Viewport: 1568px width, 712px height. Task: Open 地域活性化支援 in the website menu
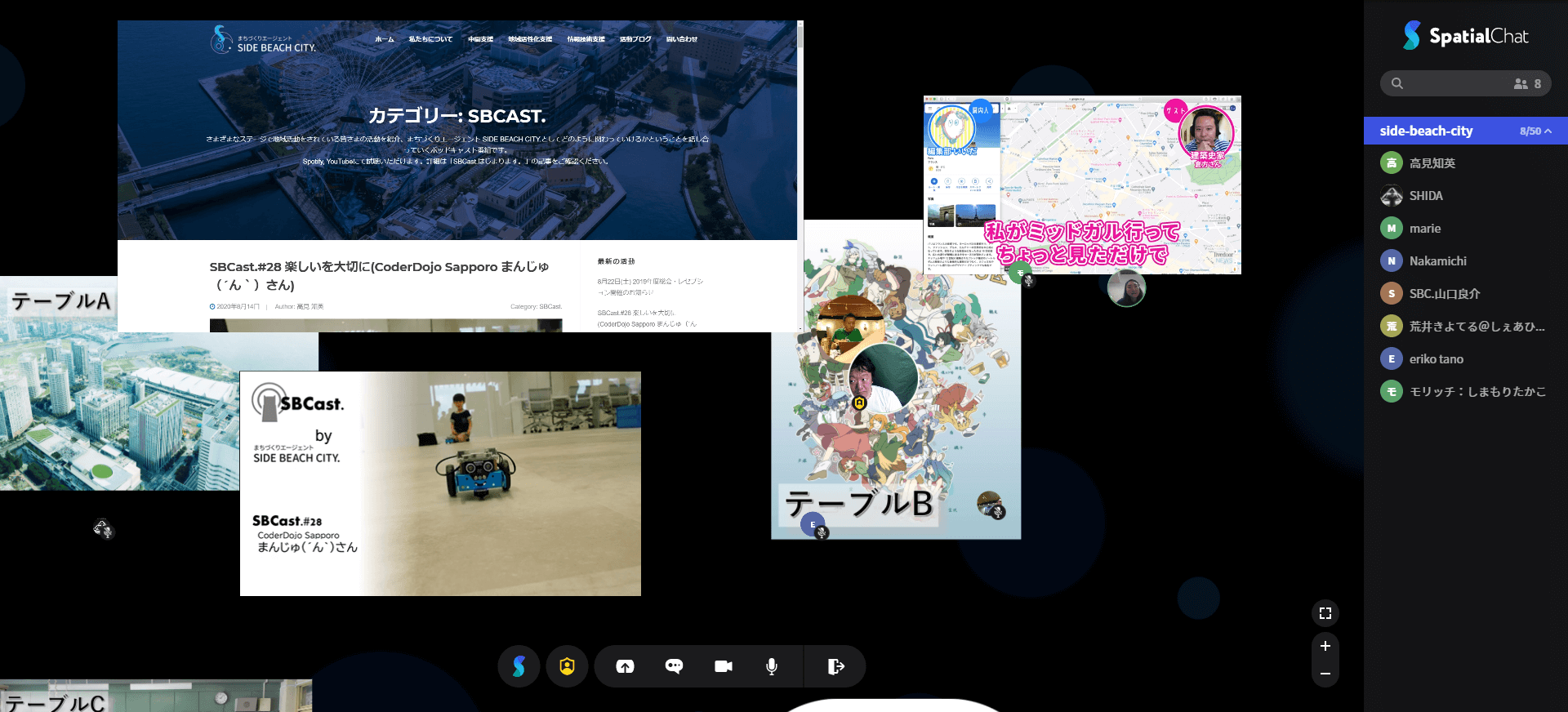click(x=530, y=39)
